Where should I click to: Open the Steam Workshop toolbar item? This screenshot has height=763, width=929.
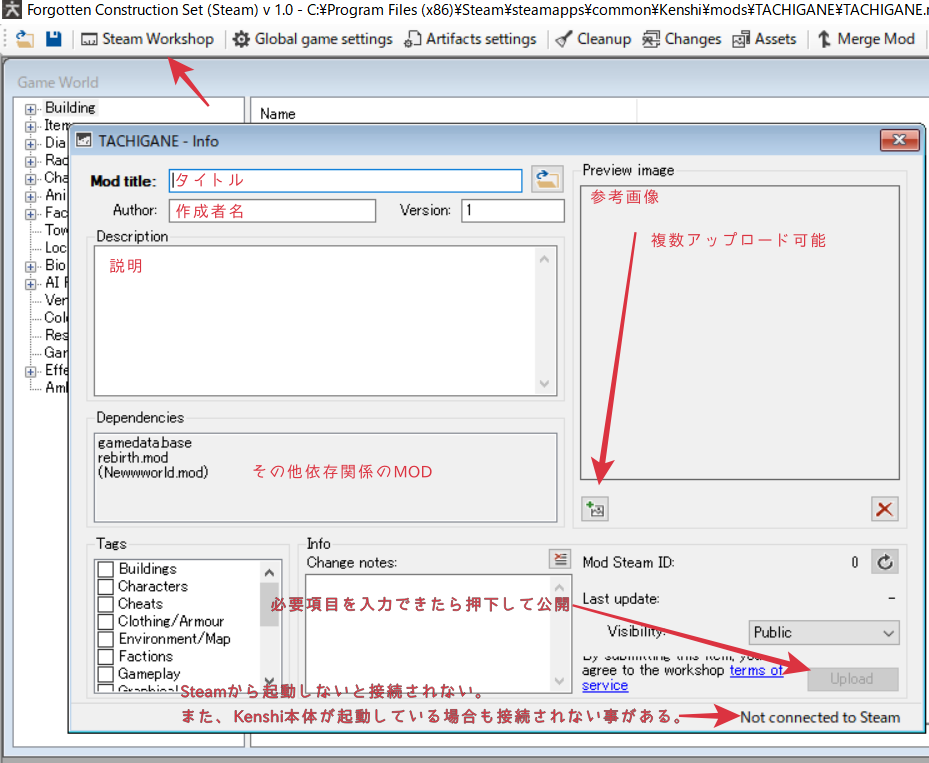coord(147,39)
